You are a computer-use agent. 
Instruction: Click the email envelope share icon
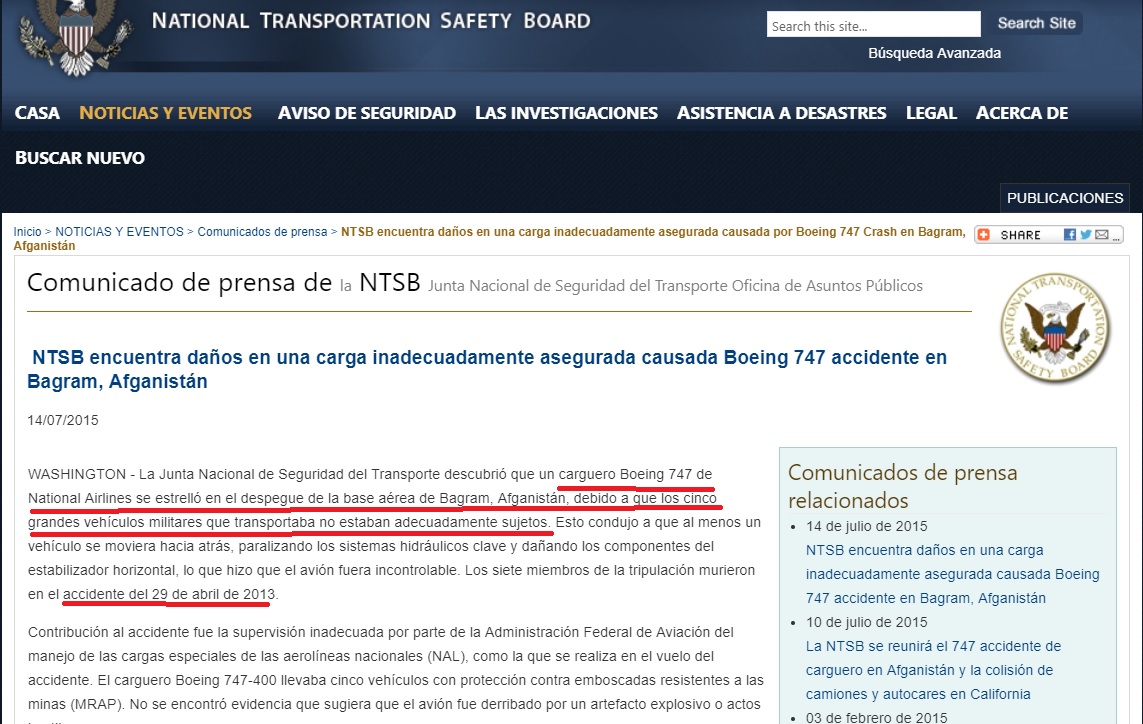(1101, 235)
